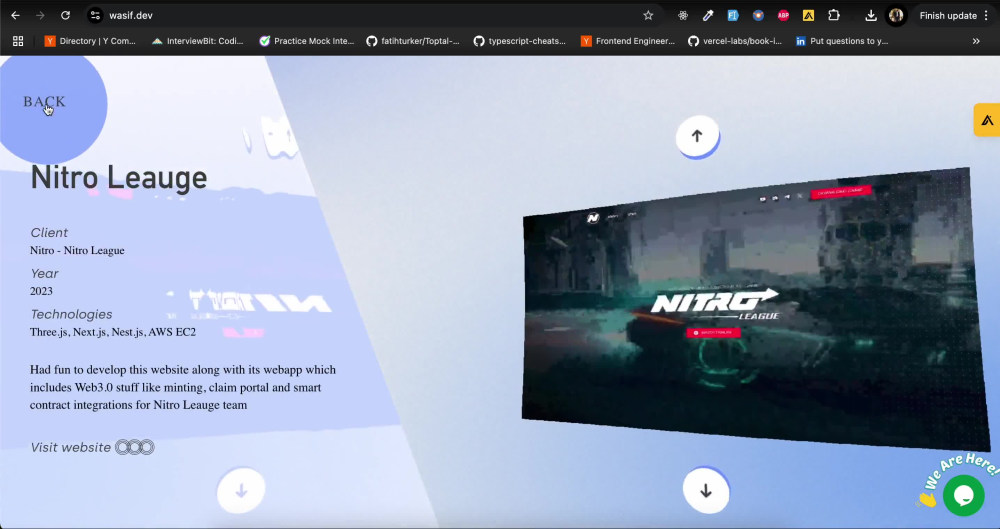Click the Finish update button
The image size is (1000, 529).
(948, 15)
